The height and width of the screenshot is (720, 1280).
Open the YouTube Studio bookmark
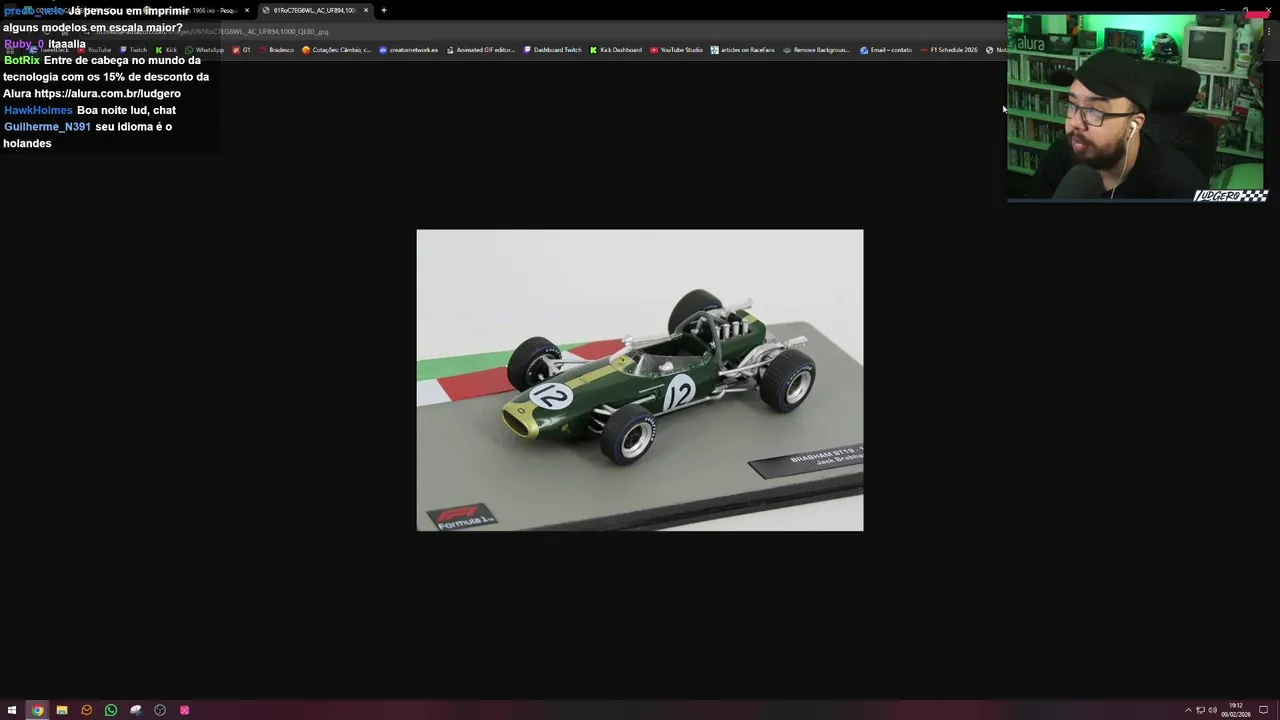(x=677, y=50)
